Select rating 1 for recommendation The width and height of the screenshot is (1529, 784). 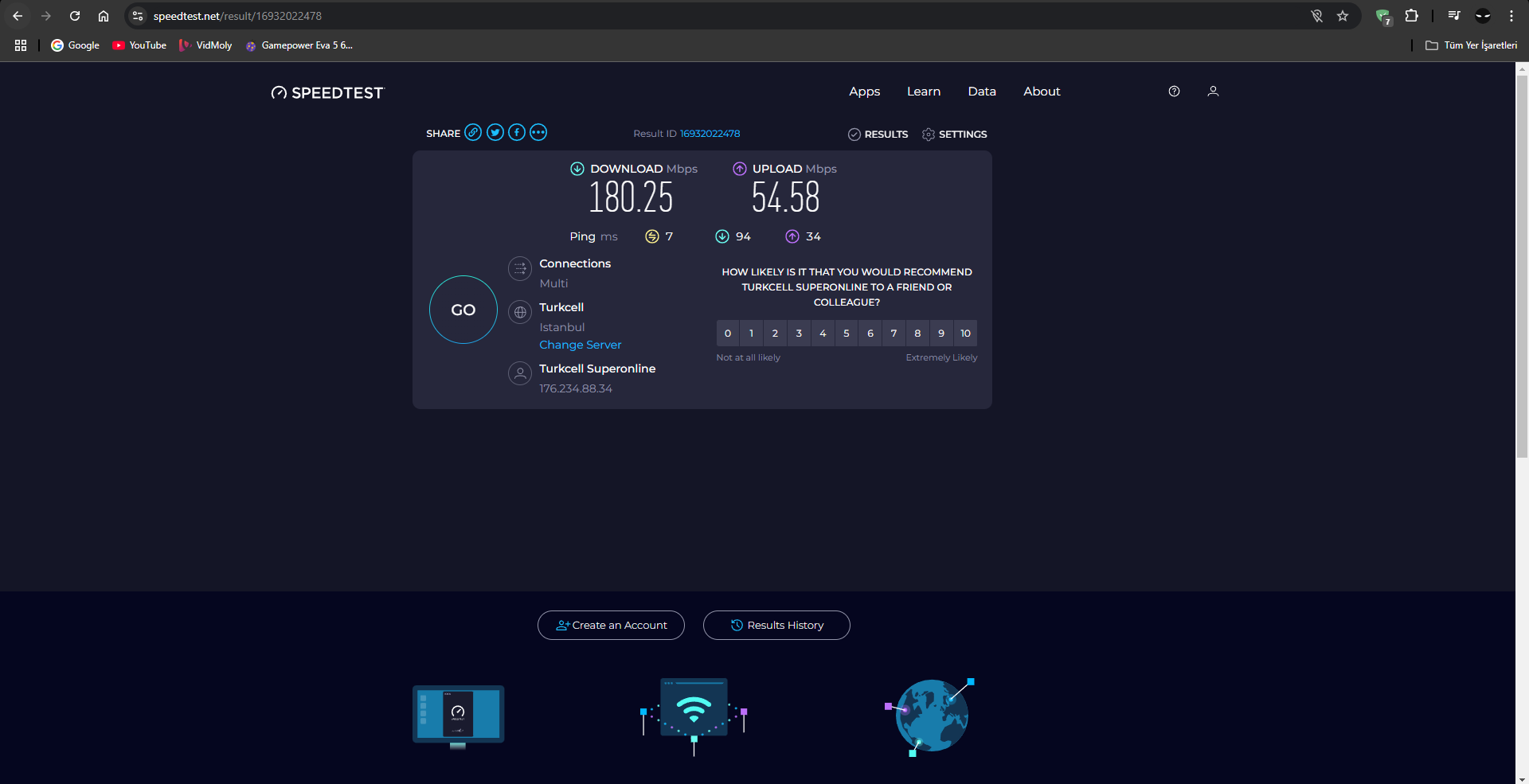tap(751, 333)
